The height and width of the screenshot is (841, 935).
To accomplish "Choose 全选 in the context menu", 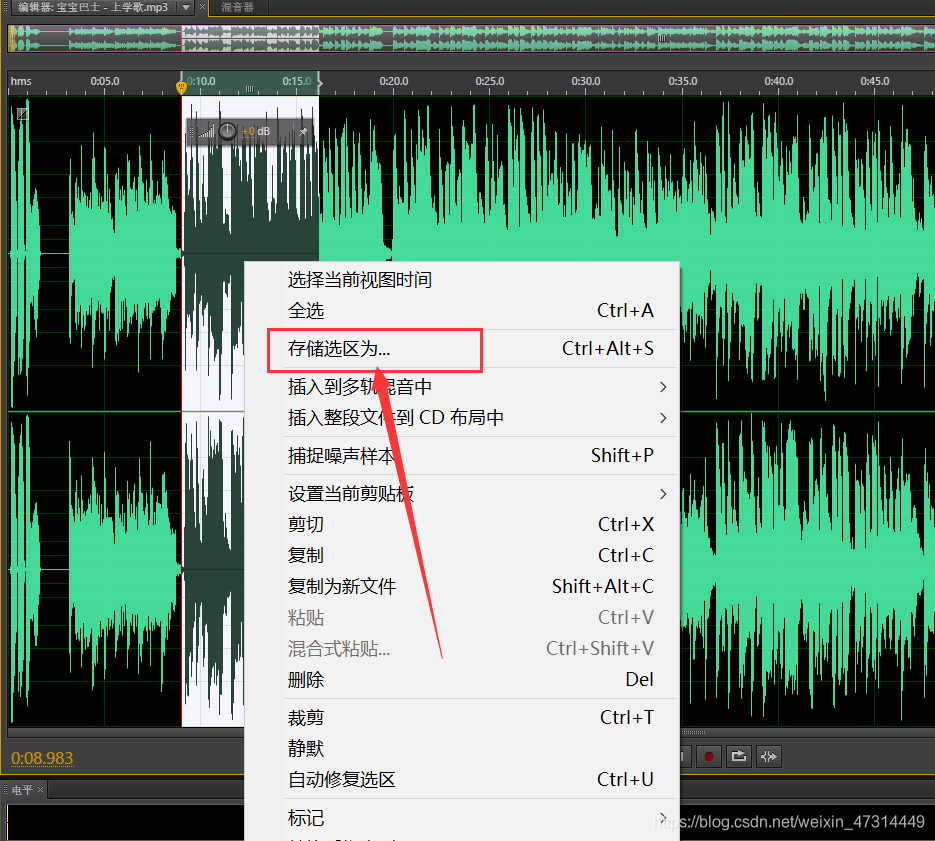I will click(x=306, y=311).
